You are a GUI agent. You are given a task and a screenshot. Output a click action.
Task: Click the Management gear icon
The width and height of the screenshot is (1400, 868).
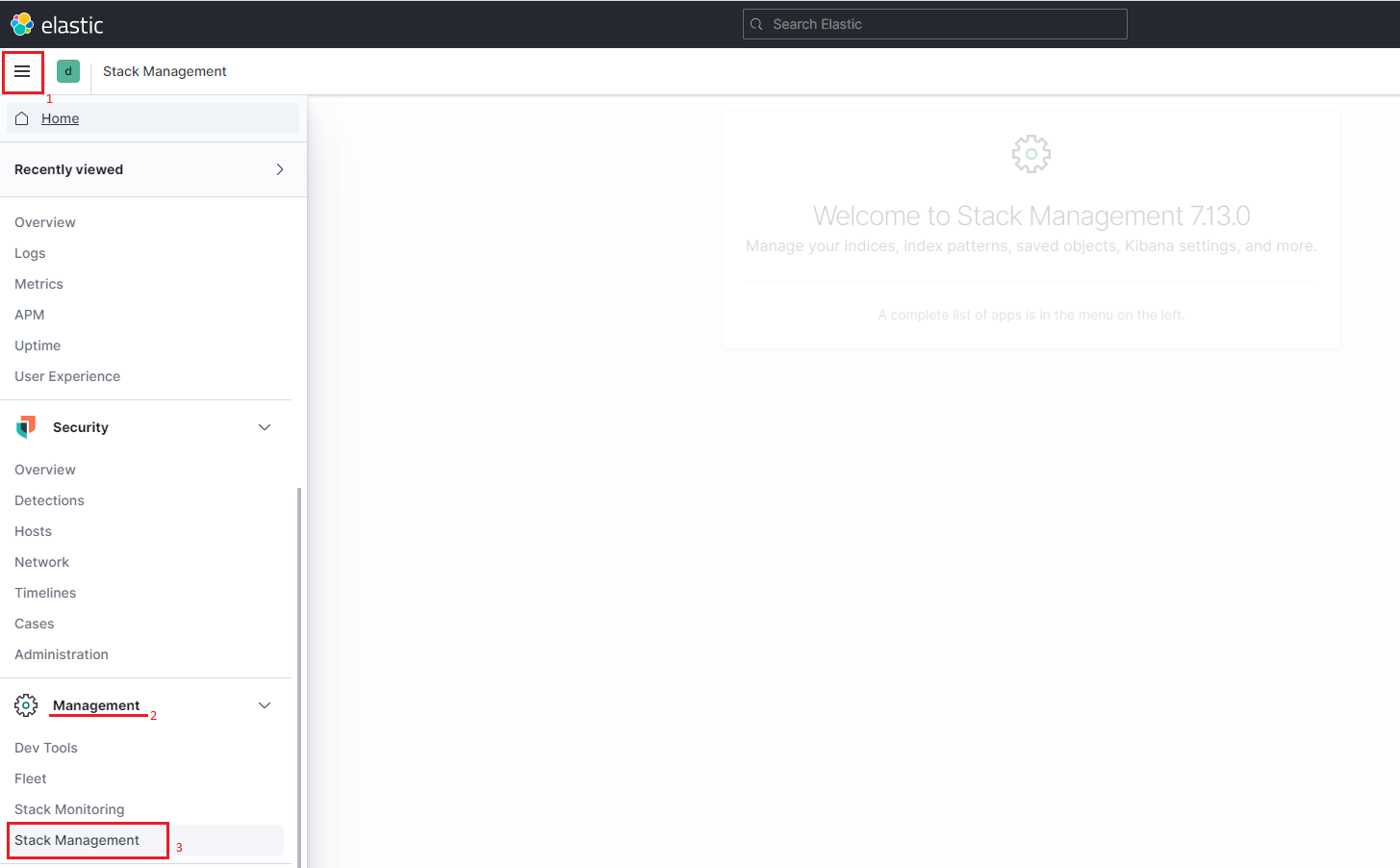[25, 704]
